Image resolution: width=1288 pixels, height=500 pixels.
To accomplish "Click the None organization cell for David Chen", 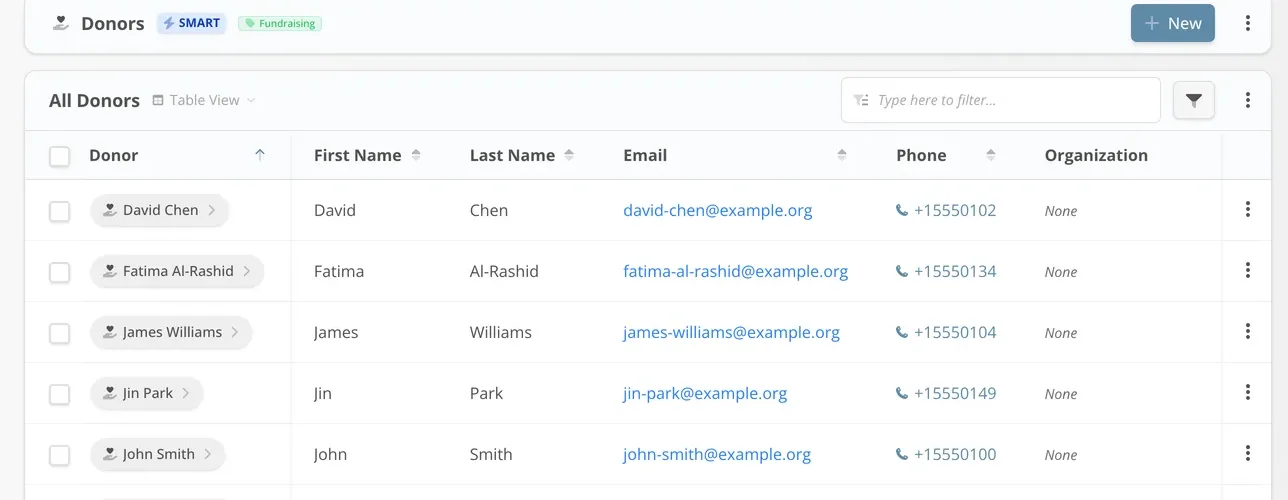I will point(1061,211).
